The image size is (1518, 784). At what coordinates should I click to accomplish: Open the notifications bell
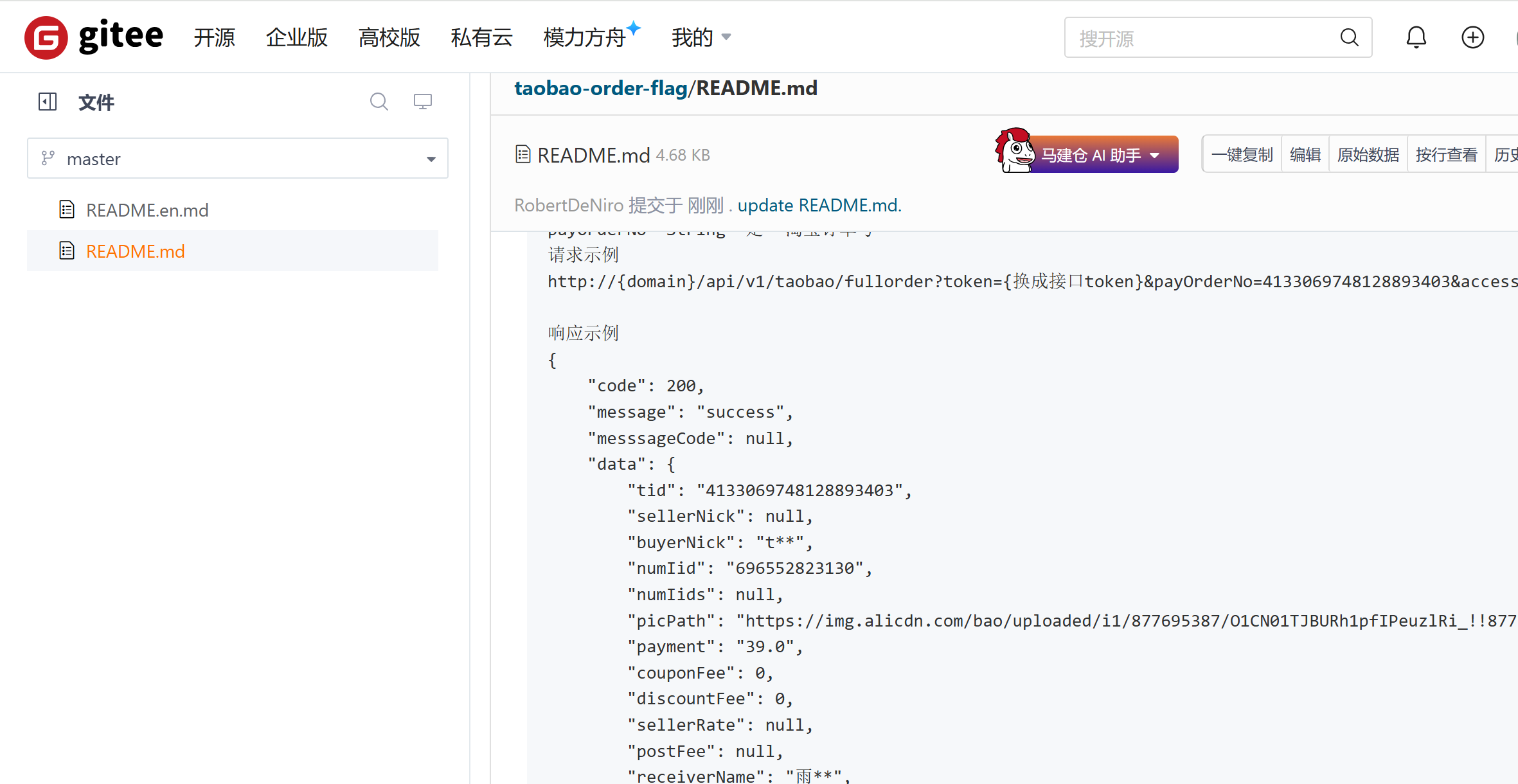1416,38
